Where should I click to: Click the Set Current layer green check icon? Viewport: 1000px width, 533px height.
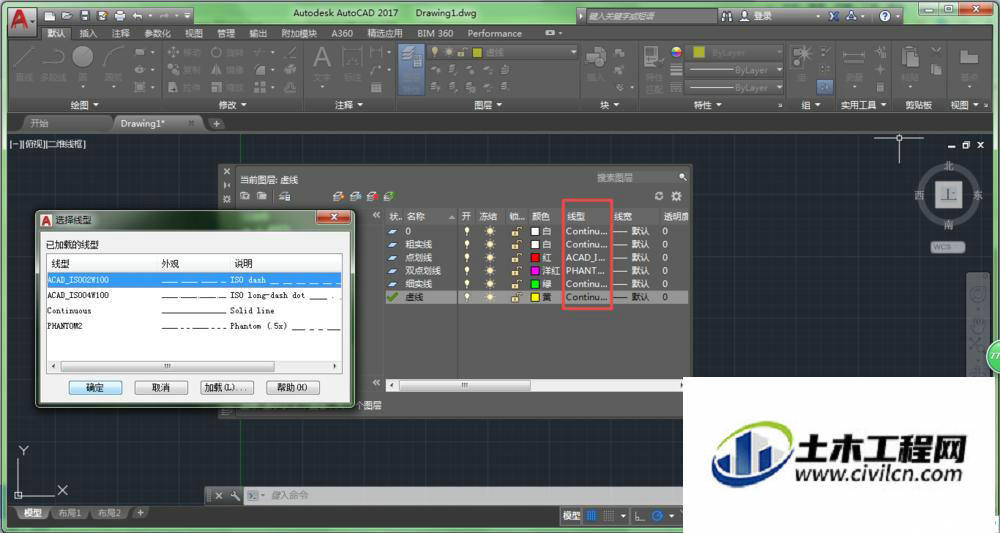(x=388, y=196)
